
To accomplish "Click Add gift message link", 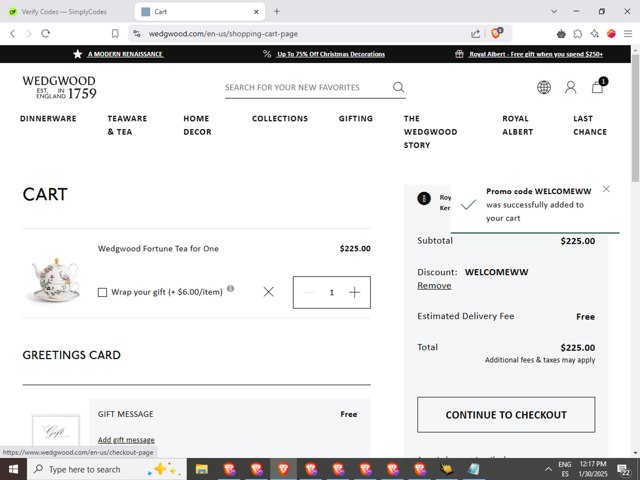I will pos(126,440).
